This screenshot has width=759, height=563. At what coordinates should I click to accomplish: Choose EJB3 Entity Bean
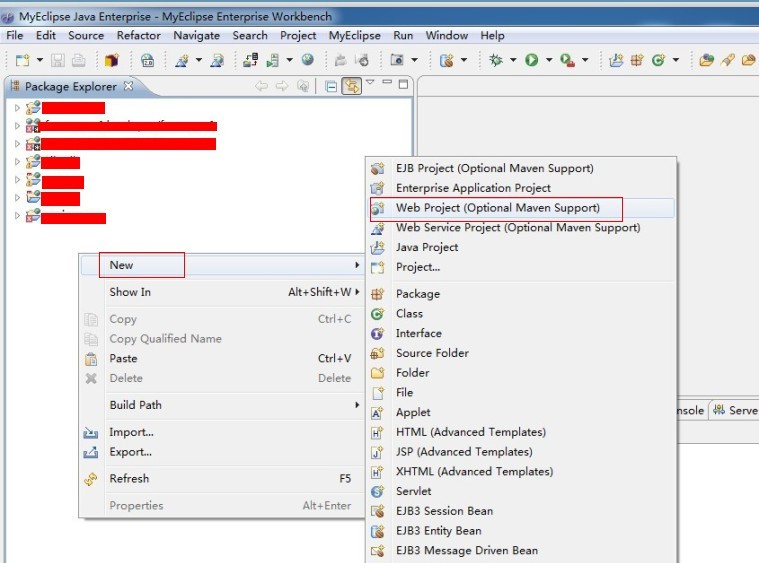[x=521, y=531]
